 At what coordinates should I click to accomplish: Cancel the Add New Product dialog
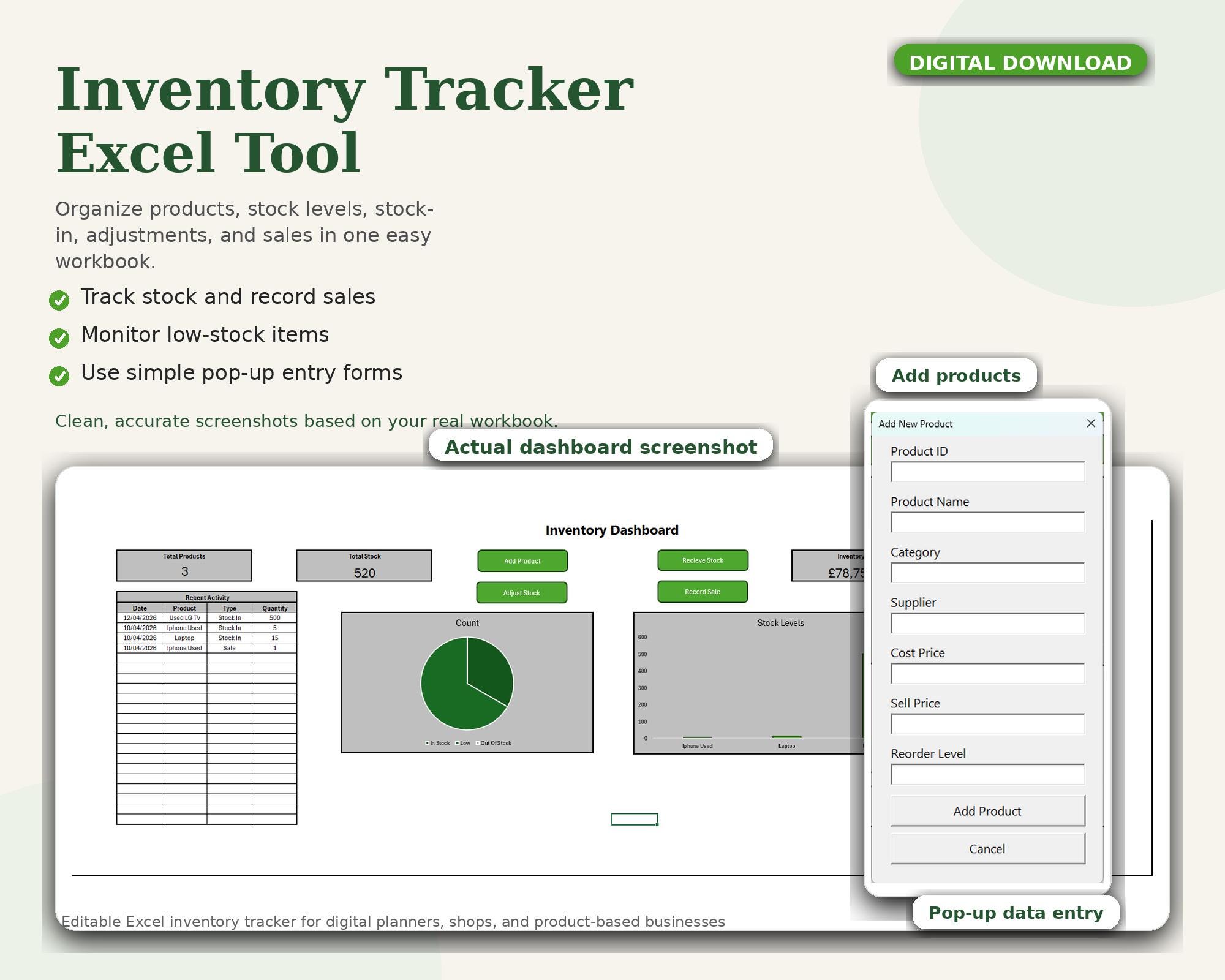click(x=987, y=849)
